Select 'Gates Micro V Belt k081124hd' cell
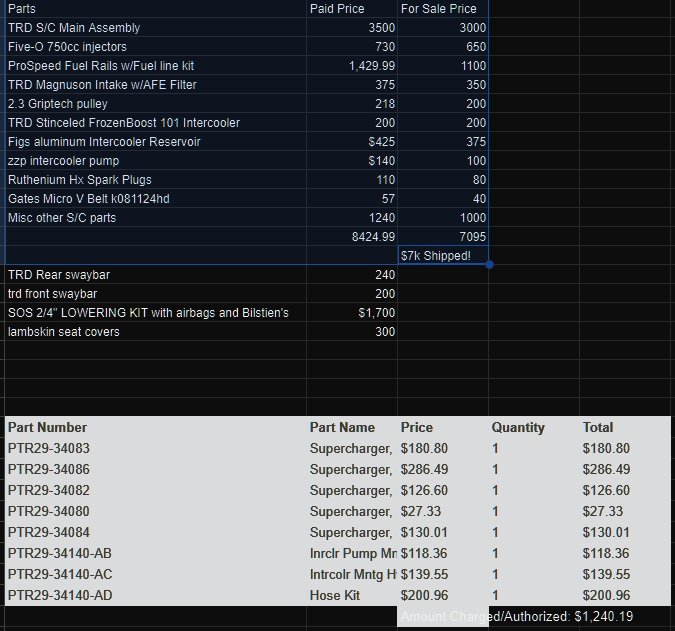This screenshot has height=631, width=675. tap(155, 198)
